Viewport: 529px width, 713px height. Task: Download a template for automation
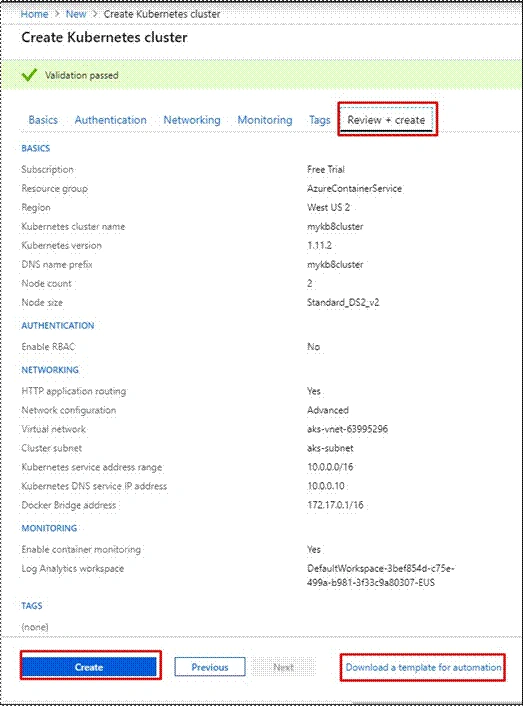(x=423, y=667)
